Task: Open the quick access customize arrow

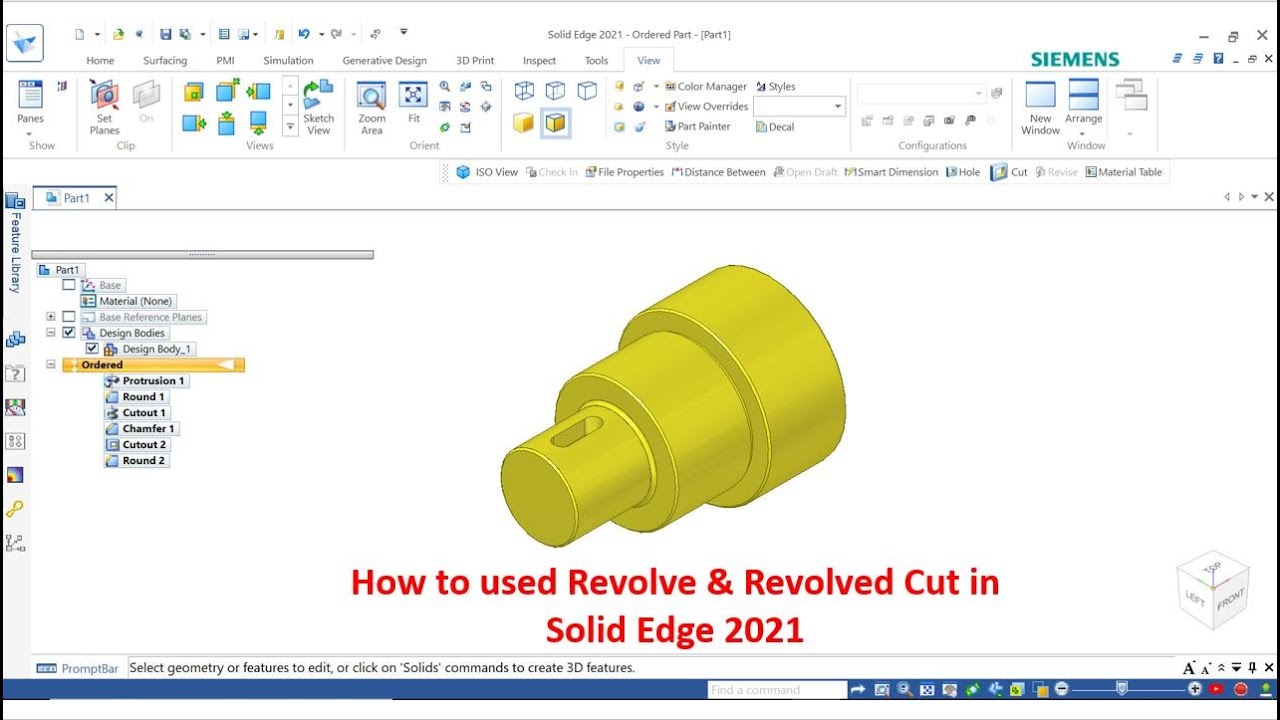Action: (x=403, y=33)
